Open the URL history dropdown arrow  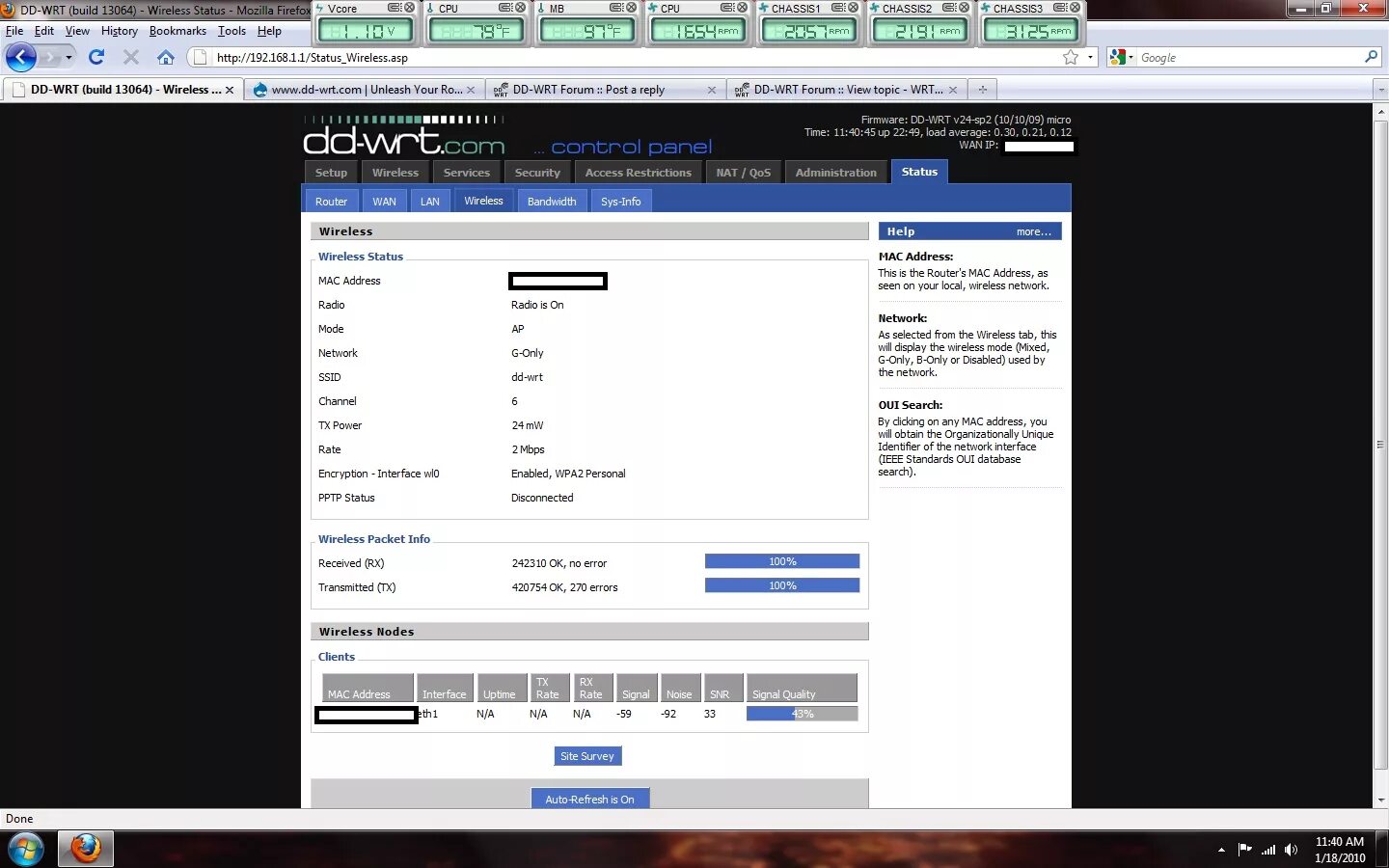point(1091,58)
